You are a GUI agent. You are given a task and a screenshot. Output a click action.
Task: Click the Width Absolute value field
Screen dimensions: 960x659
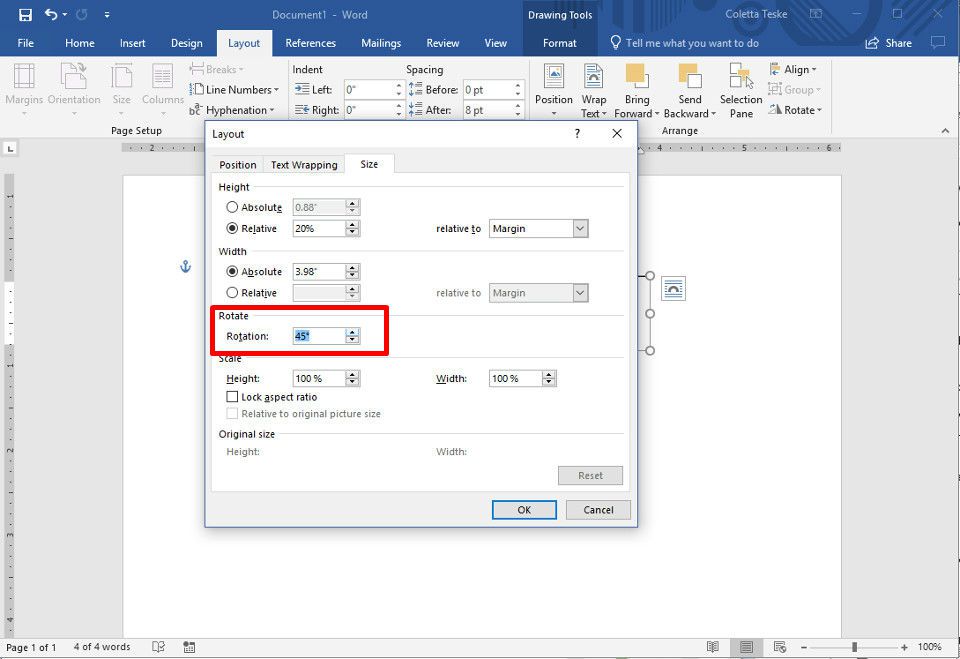[318, 271]
